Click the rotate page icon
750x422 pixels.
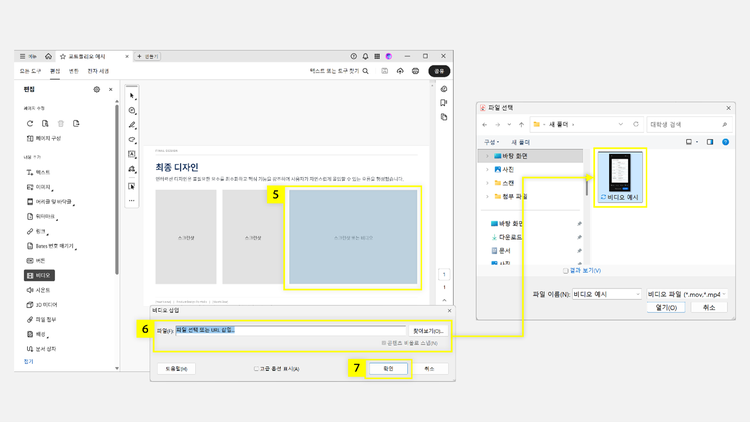pos(30,123)
